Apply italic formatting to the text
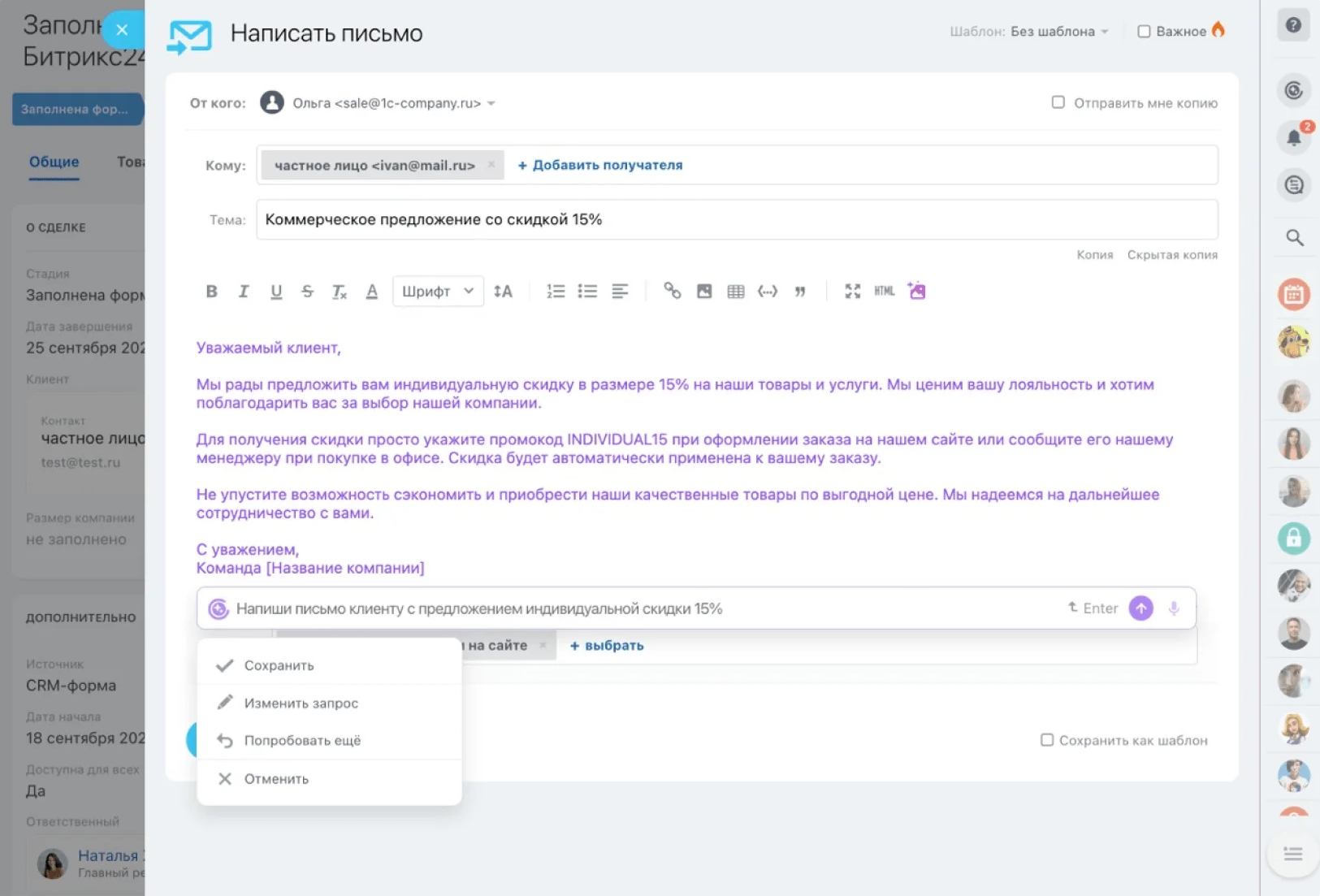Image resolution: width=1320 pixels, height=896 pixels. click(x=243, y=291)
